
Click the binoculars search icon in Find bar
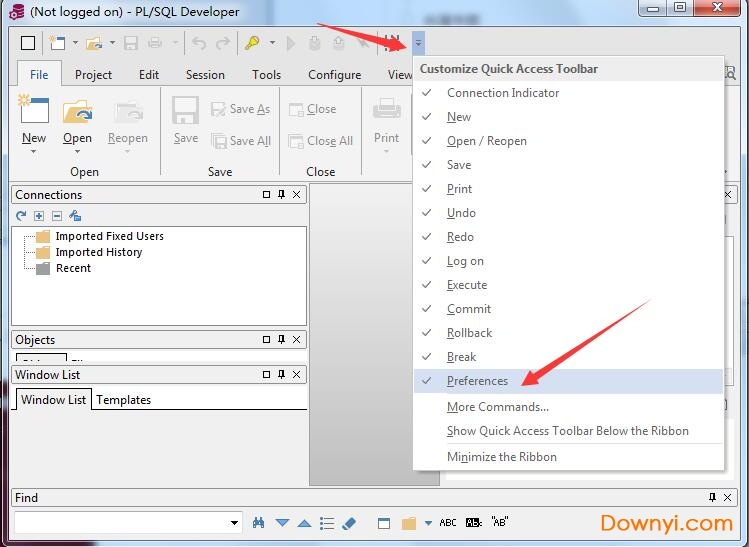point(258,523)
